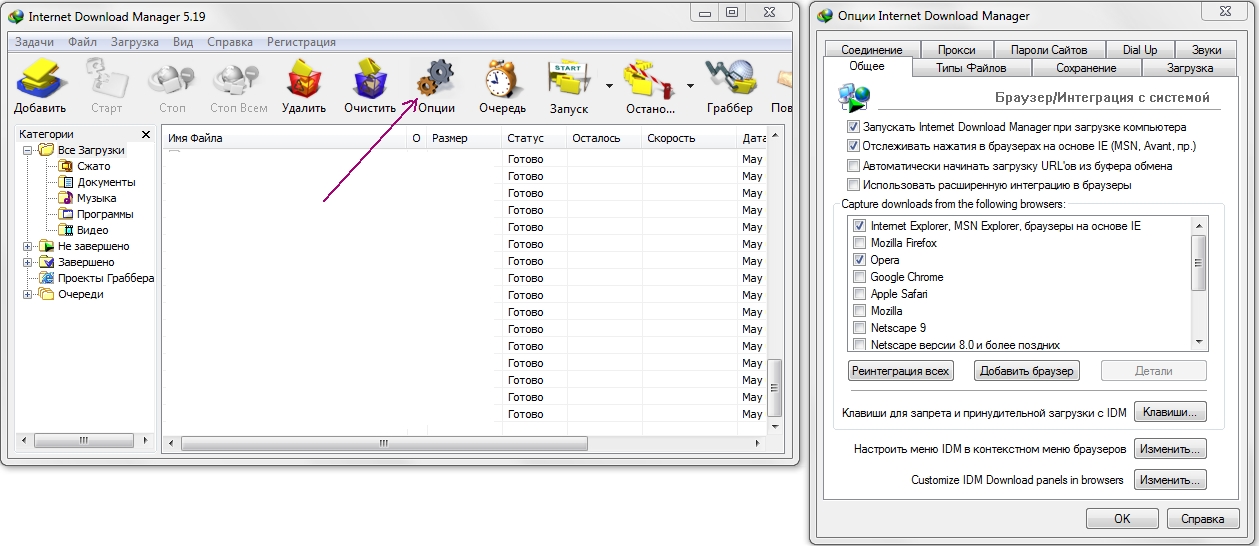Expand the Очереди tree node
Image resolution: width=1259 pixels, height=546 pixels.
(28, 294)
